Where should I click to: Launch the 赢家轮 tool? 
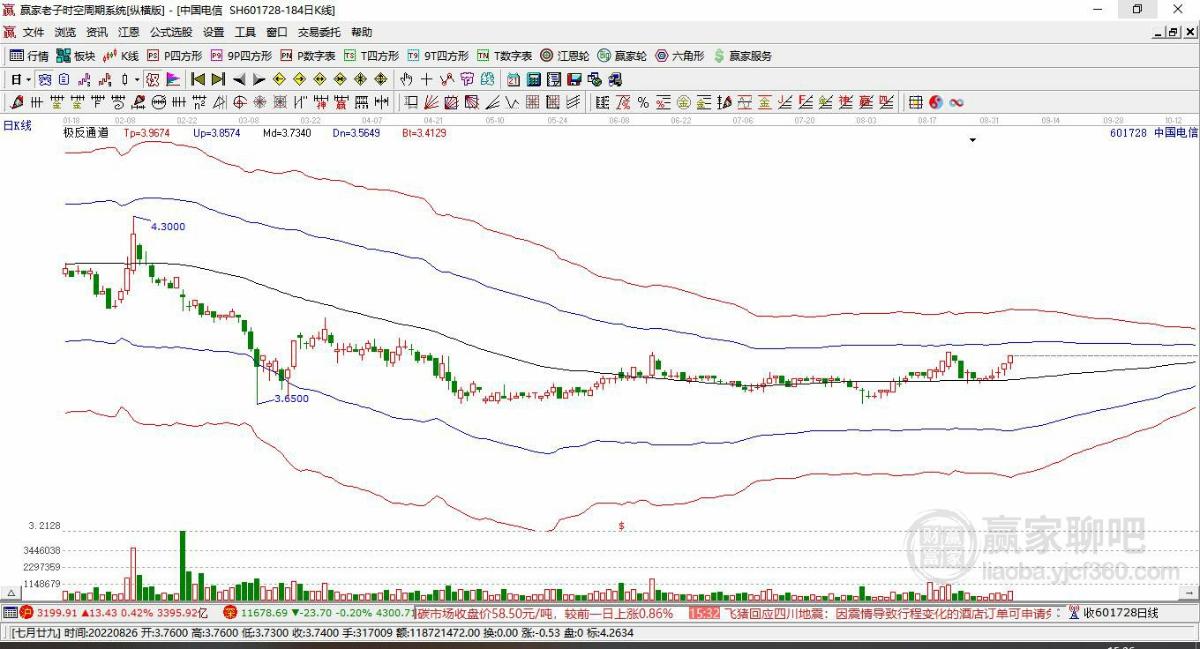tap(623, 56)
